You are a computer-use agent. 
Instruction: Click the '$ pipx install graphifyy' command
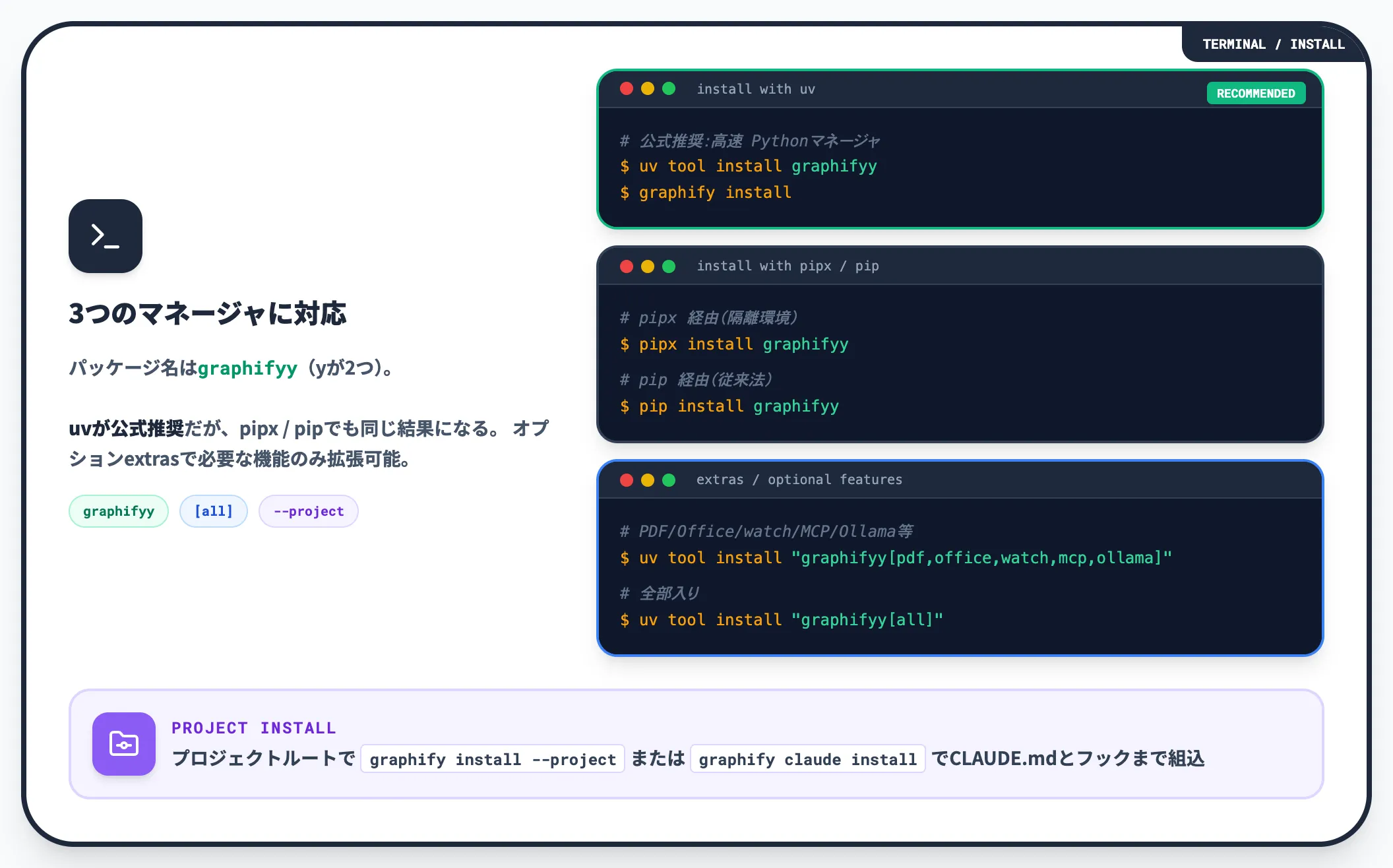[734, 344]
